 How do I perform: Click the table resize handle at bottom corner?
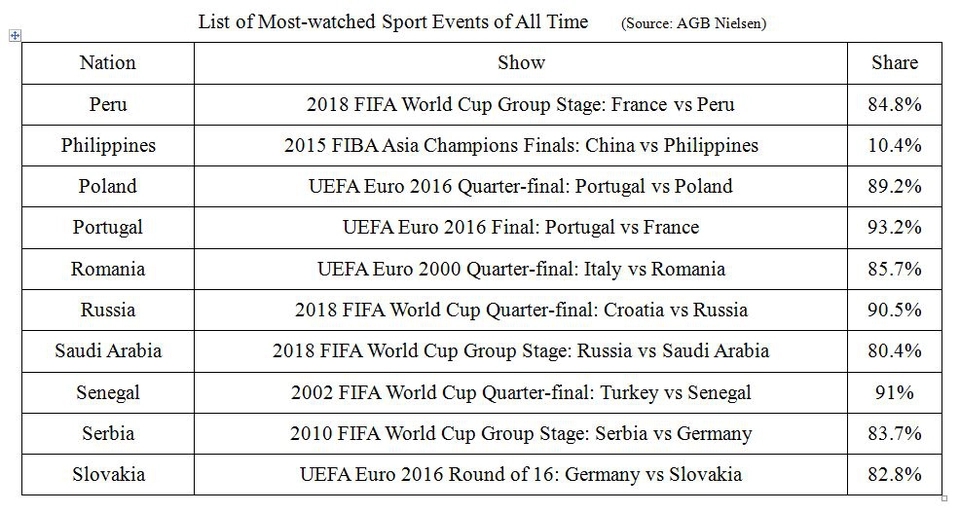(x=945, y=497)
